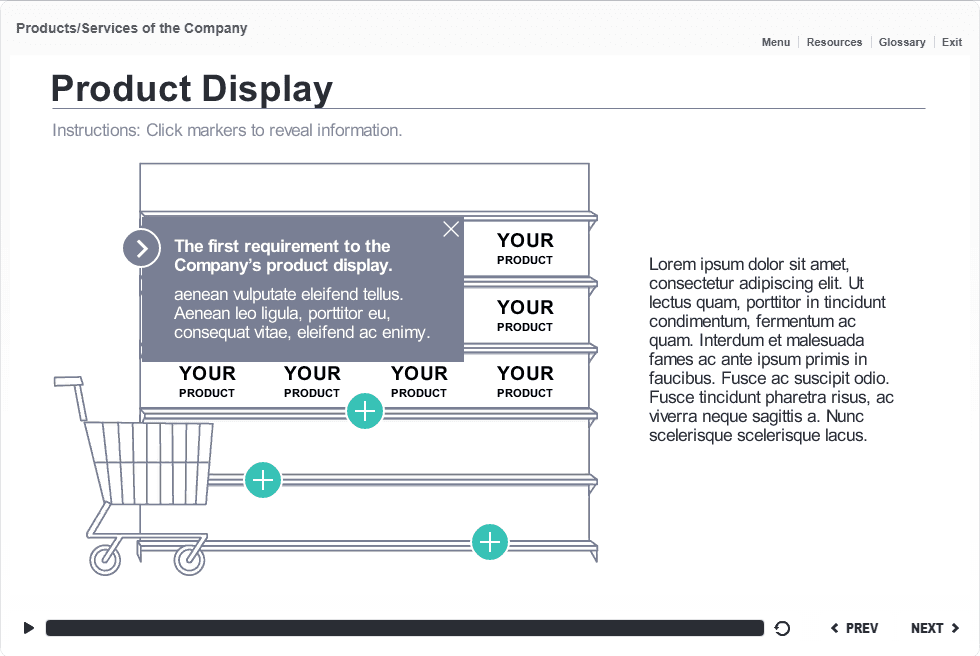Close the product display info popup
Screen dimensions: 980x656
(451, 229)
